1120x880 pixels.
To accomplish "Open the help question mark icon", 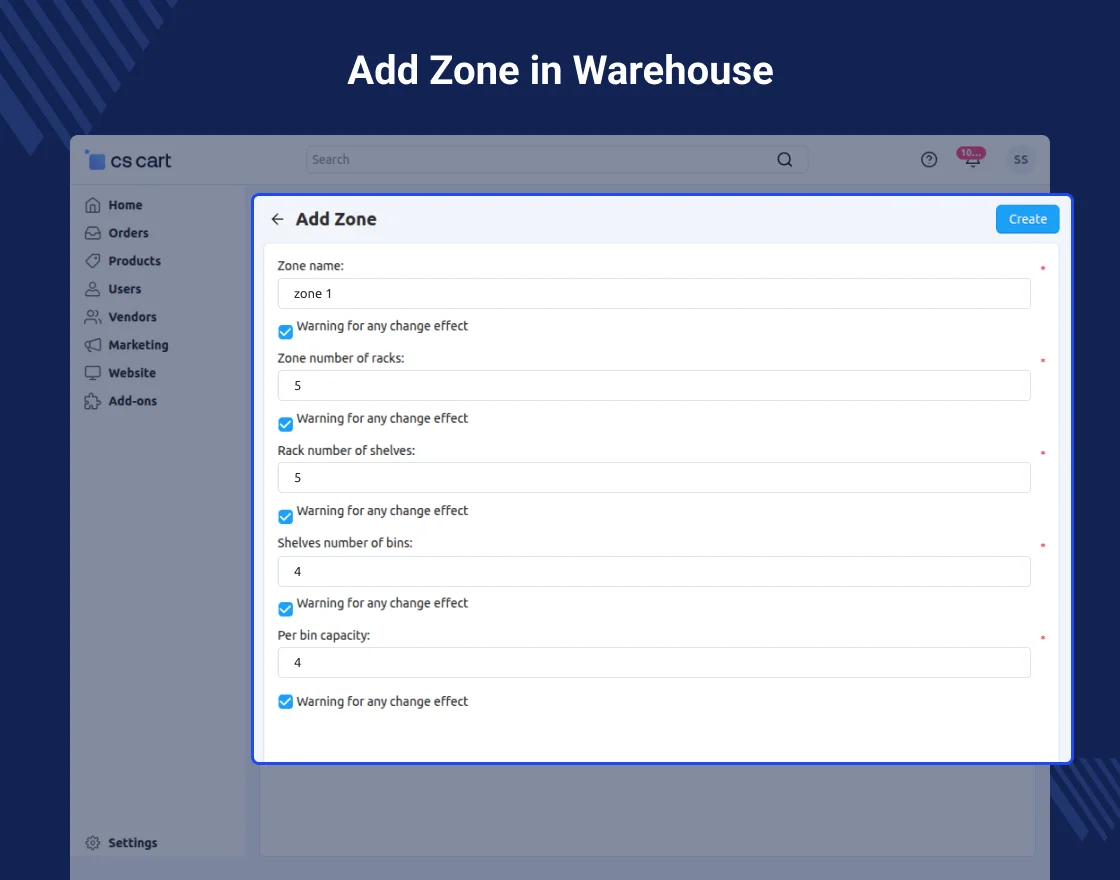I will tap(929, 160).
